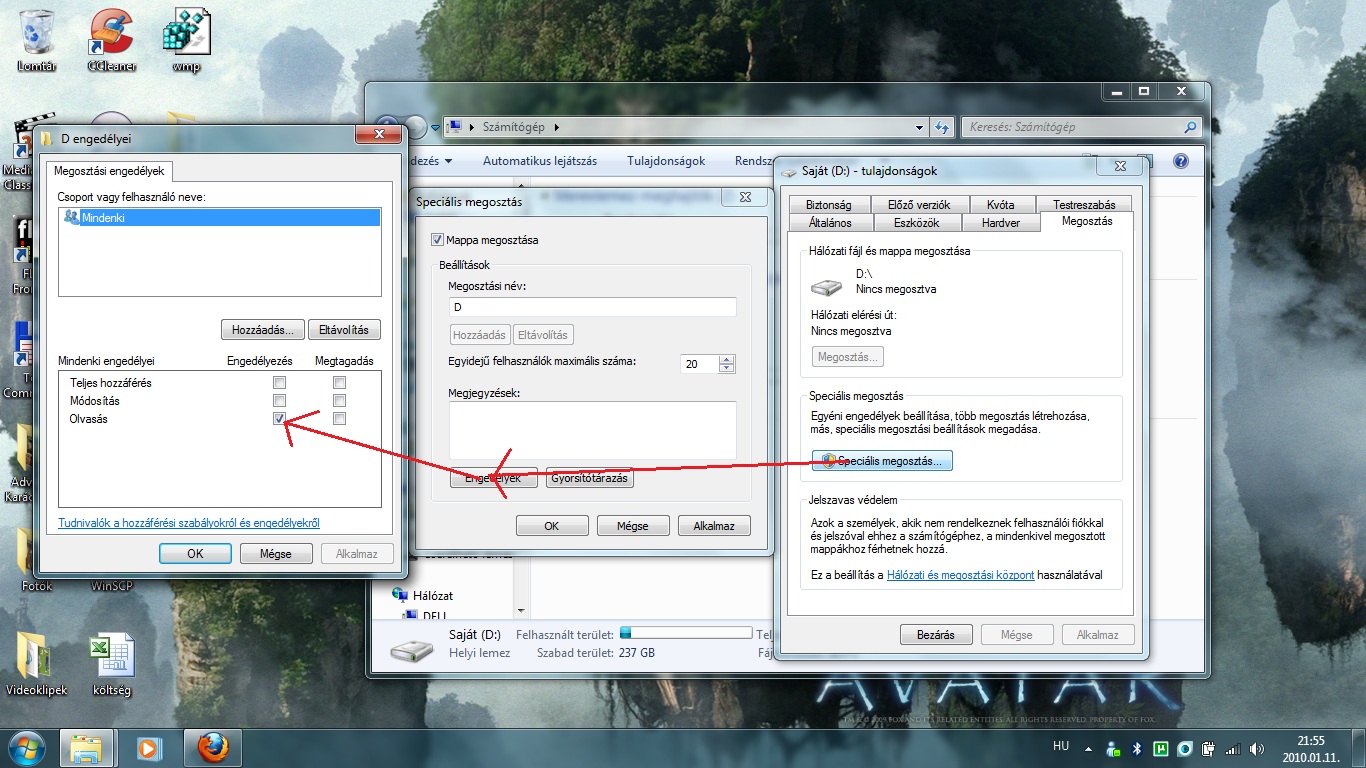1366x768 pixels.
Task: Click the Explorer help question mark icon
Action: tap(1181, 161)
